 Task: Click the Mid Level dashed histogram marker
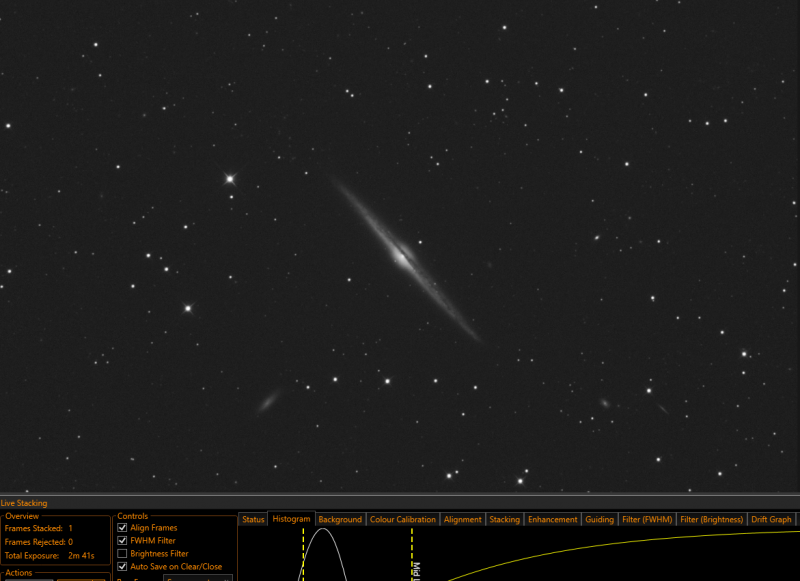412,554
